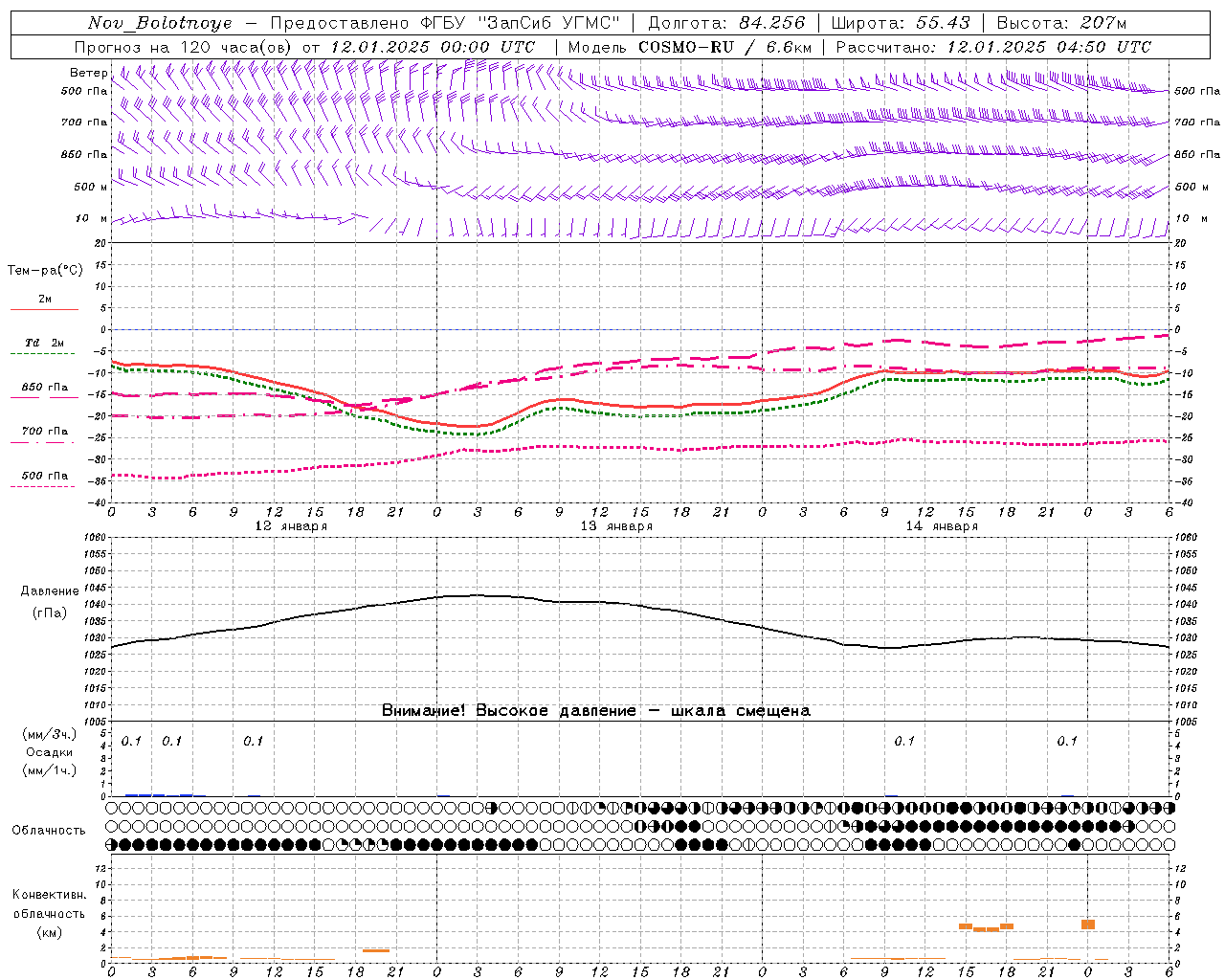Click the 'Td 2м' dew point legend entry

tap(45, 343)
